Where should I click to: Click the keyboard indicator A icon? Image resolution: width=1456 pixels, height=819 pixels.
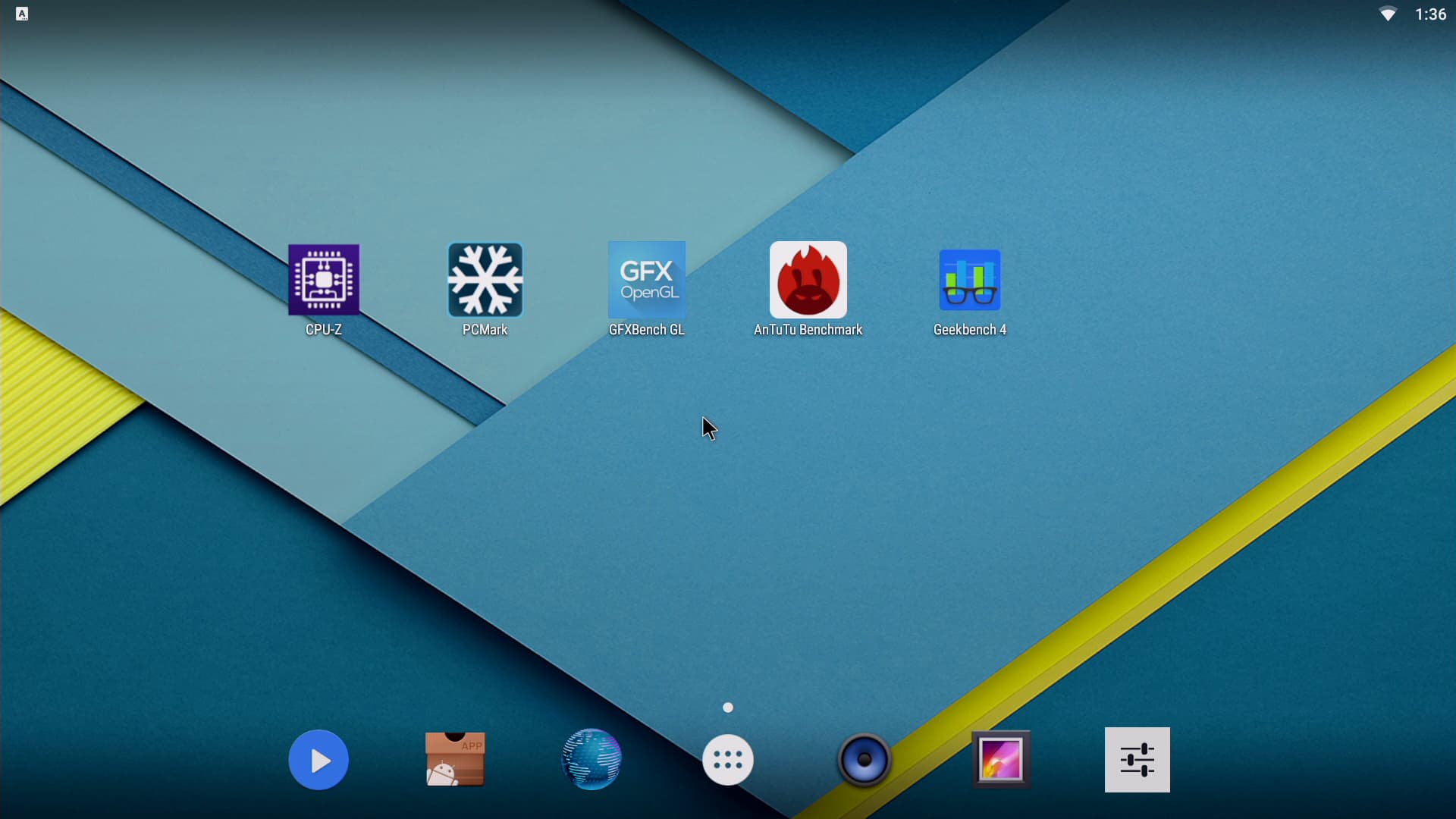(22, 14)
